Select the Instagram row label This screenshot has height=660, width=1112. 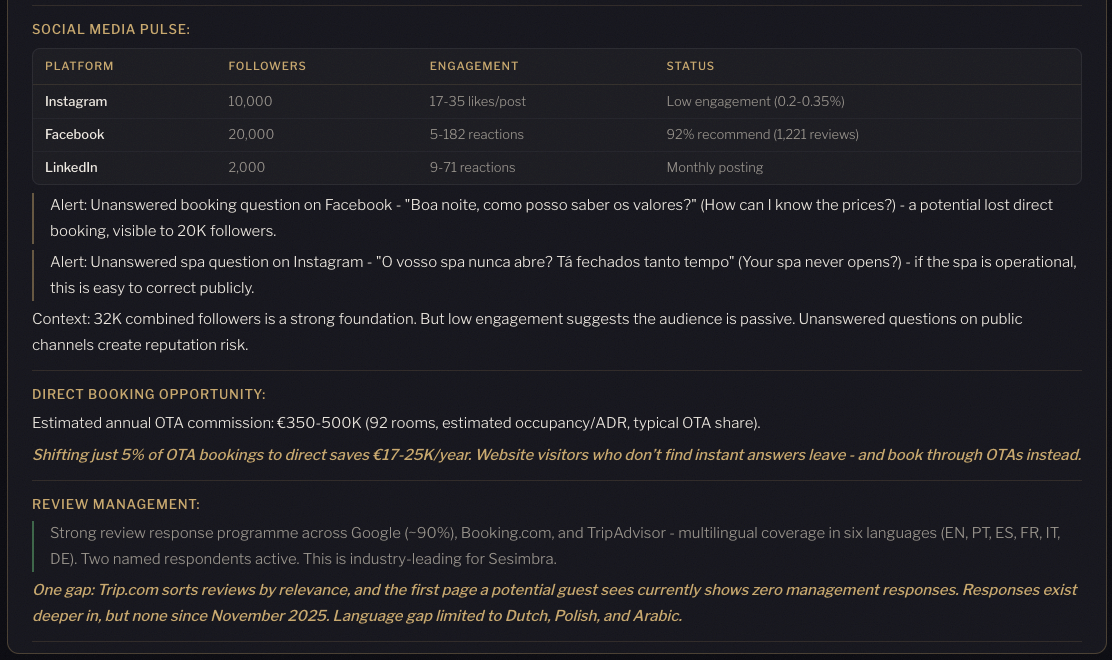click(x=76, y=101)
